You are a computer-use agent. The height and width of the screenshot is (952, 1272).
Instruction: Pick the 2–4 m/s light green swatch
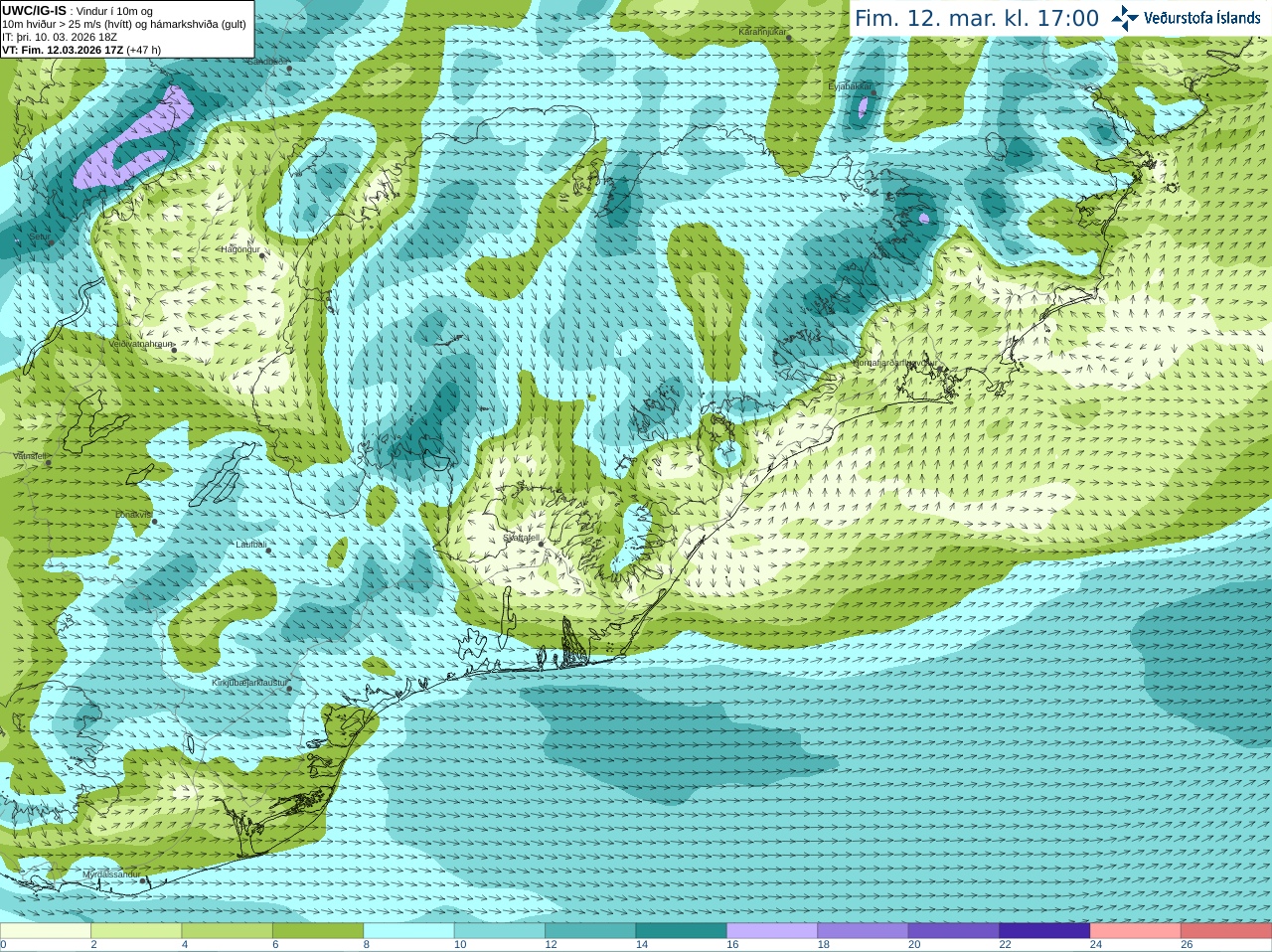[136, 931]
